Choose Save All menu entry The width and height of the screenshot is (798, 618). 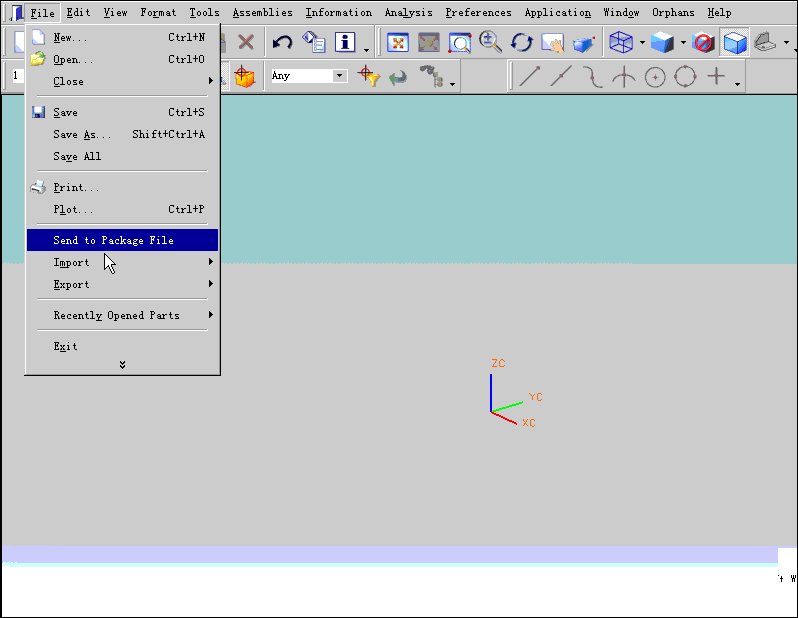coord(122,156)
